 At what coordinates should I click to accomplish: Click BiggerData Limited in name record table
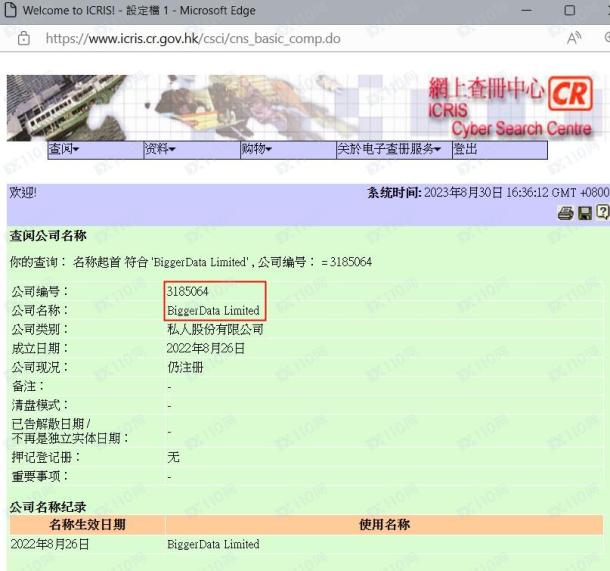213,544
